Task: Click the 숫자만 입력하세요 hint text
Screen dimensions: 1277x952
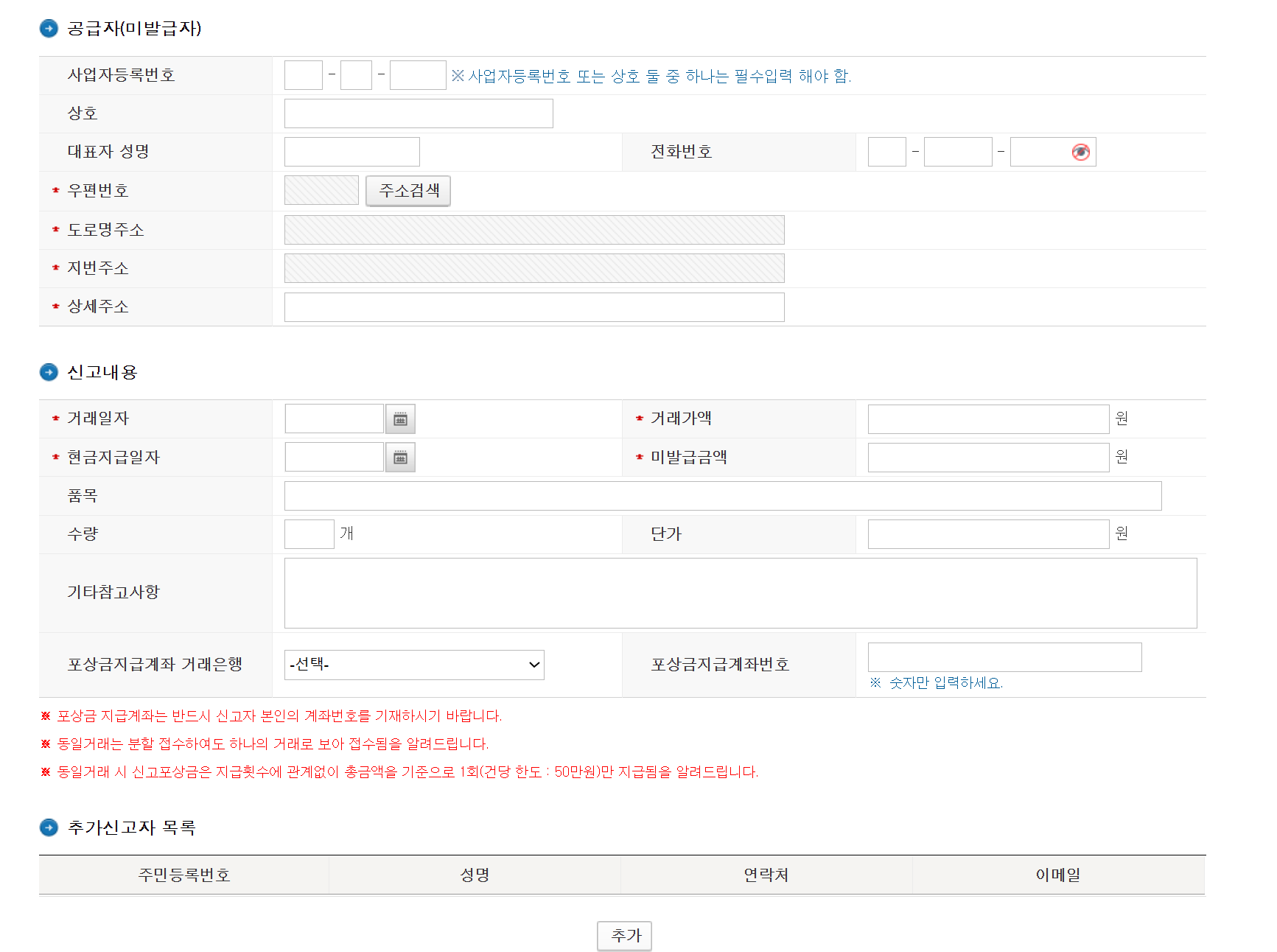Action: (x=937, y=683)
